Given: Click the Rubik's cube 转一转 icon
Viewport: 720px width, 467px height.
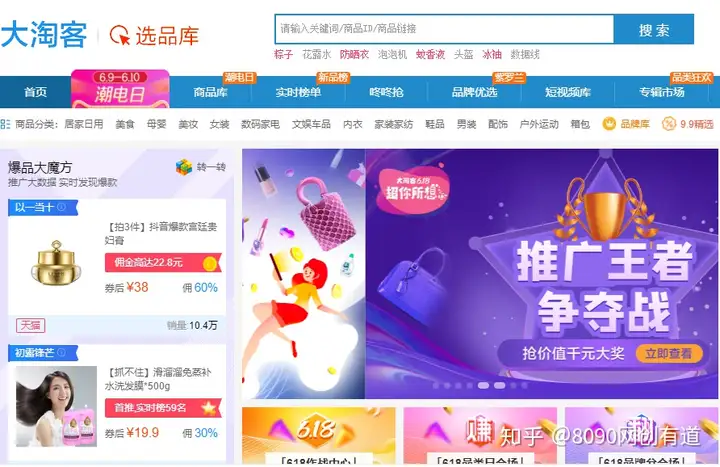Looking at the screenshot, I should click(184, 167).
